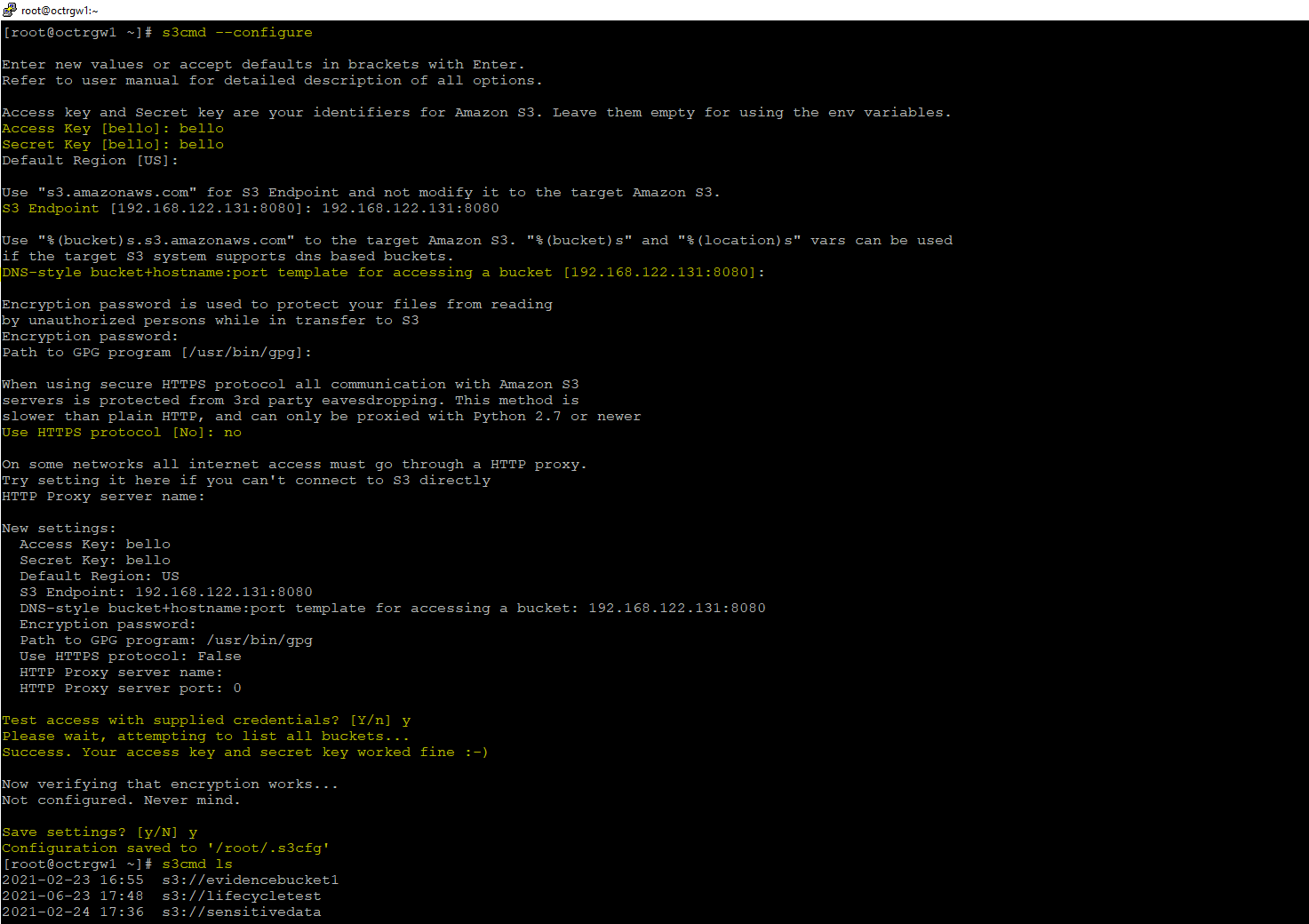Click the s3cmd --configure command text
The width and height of the screenshot is (1309, 924).
click(236, 32)
